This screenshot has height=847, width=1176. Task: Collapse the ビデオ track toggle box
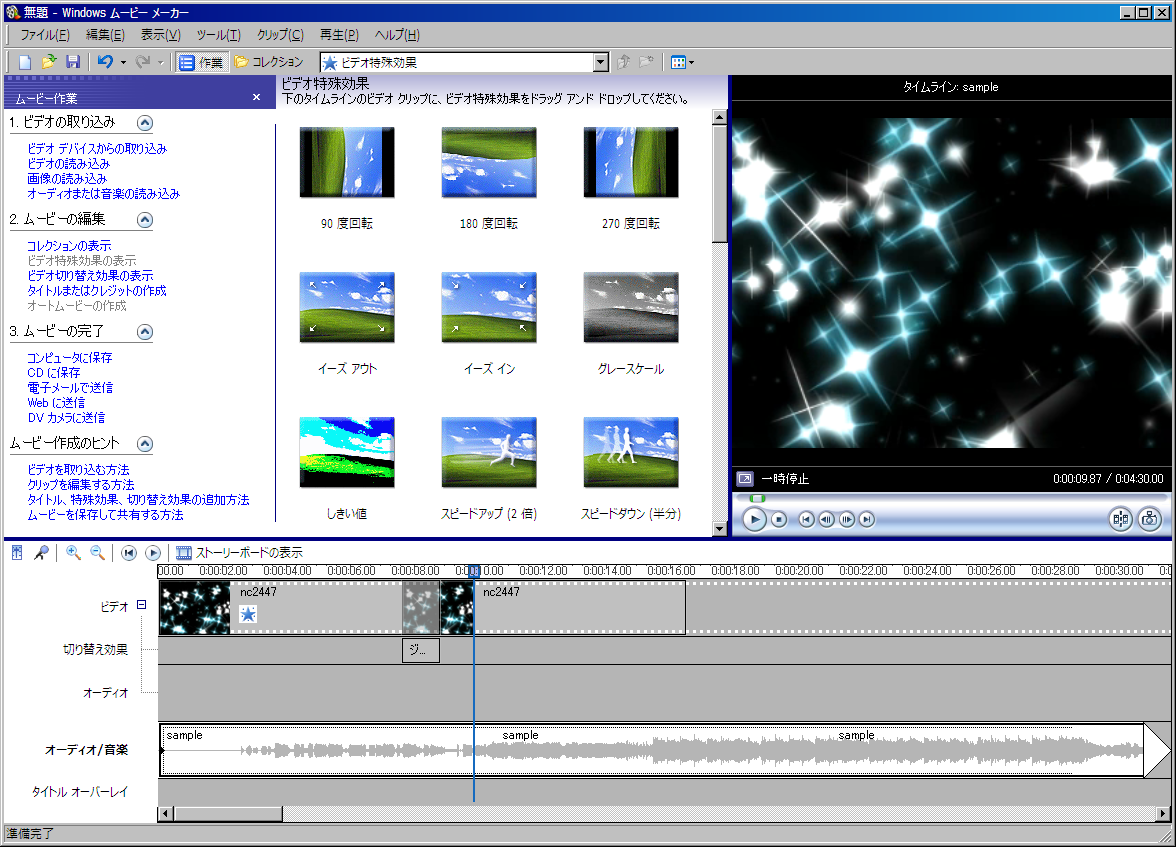tap(142, 605)
